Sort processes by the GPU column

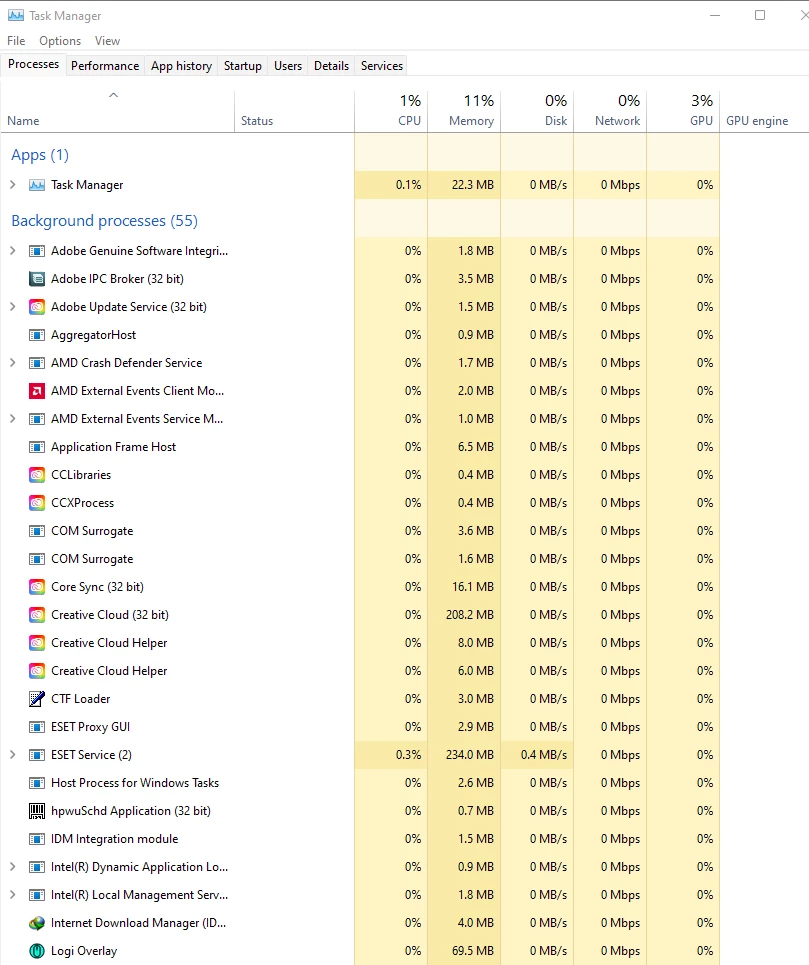coord(683,111)
